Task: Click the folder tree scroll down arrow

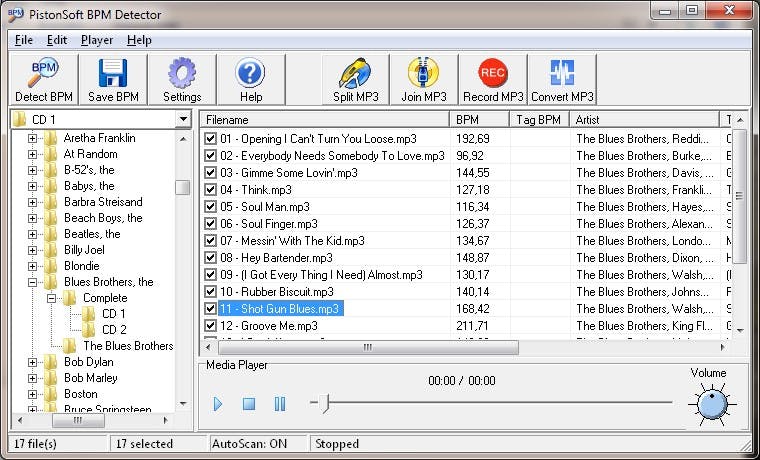Action: pos(183,404)
